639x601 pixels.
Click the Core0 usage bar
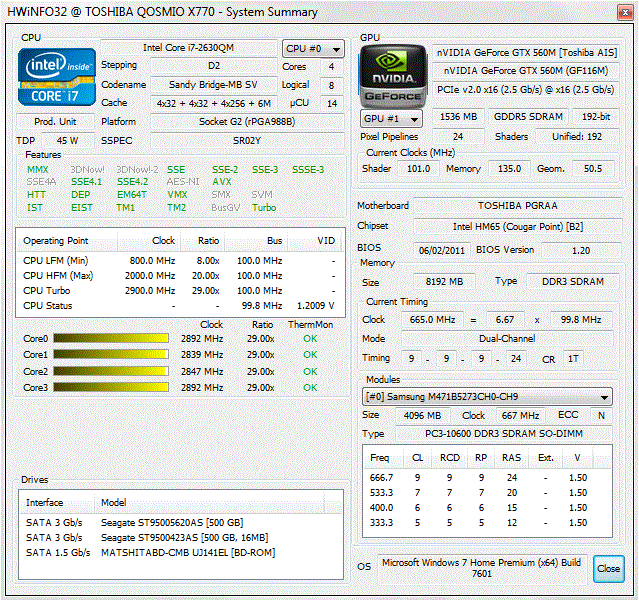pyautogui.click(x=111, y=338)
